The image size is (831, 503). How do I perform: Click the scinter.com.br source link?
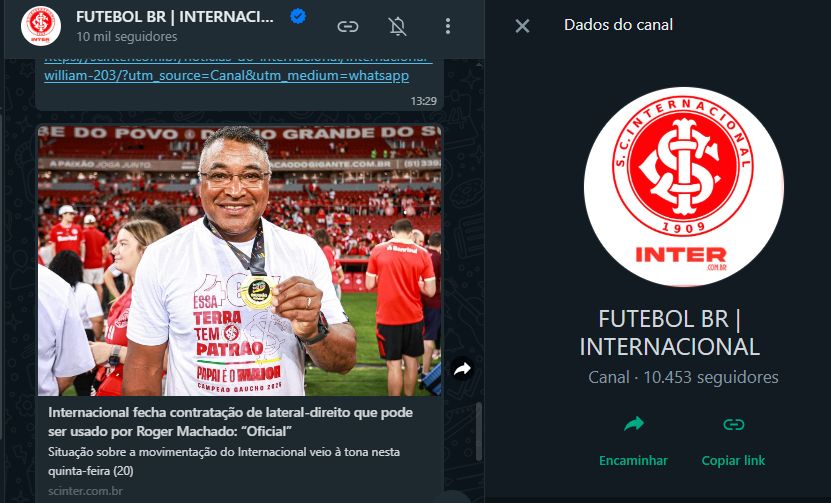click(85, 491)
